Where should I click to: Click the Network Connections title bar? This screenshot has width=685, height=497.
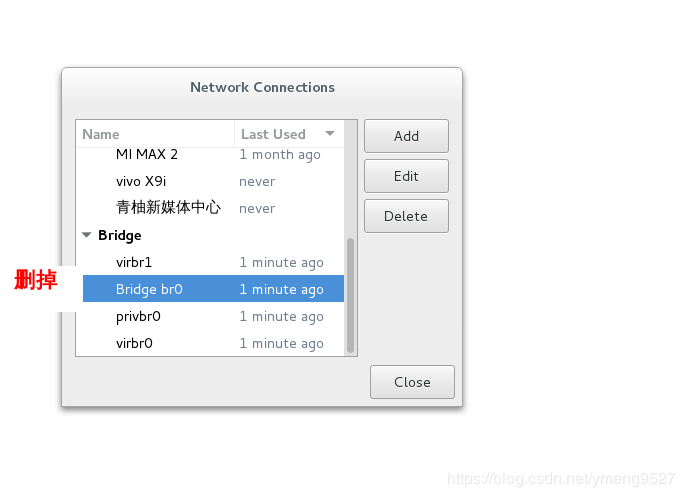pyautogui.click(x=262, y=88)
